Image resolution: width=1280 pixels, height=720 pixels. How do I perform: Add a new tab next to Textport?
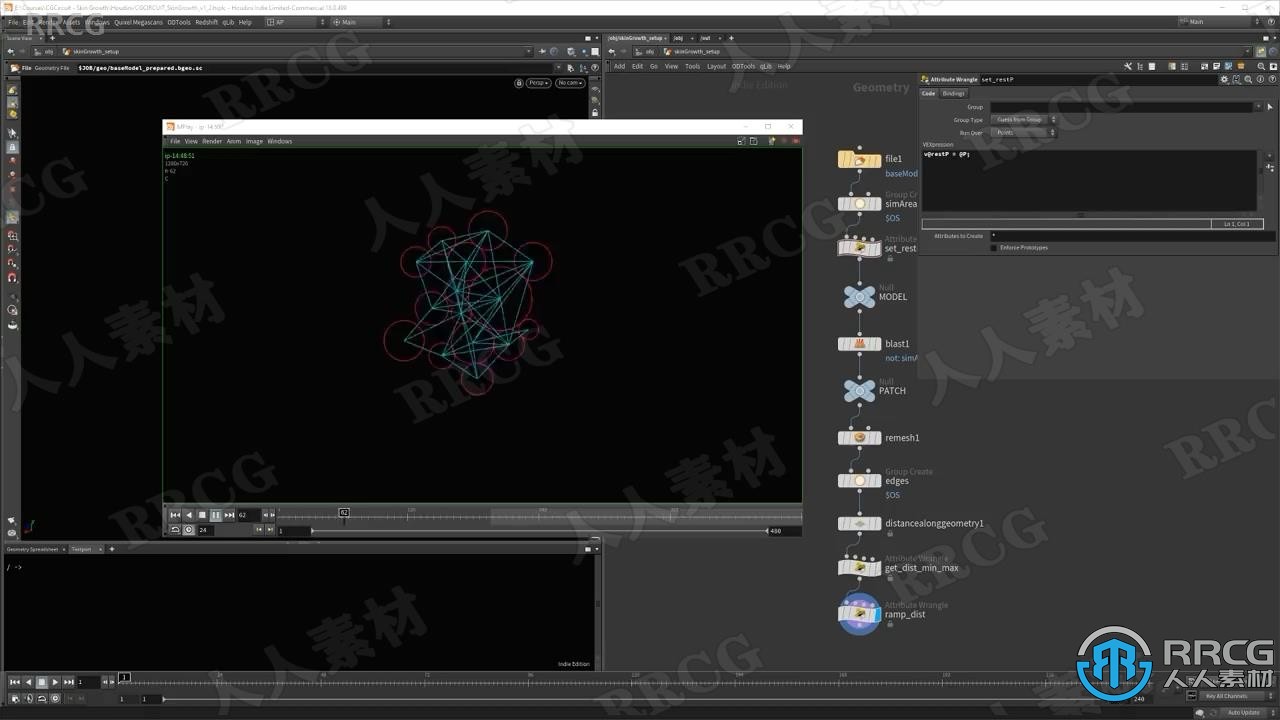111,549
